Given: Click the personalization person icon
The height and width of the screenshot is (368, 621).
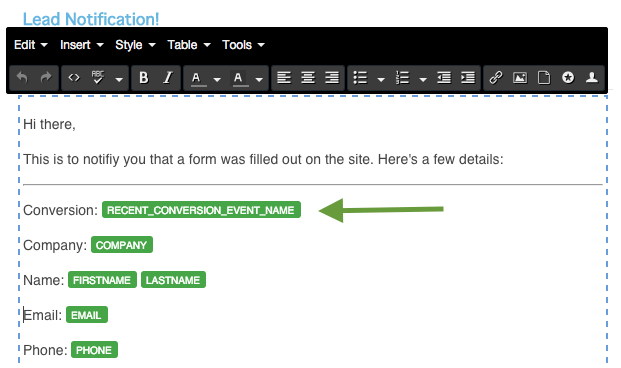Looking at the screenshot, I should (x=592, y=77).
